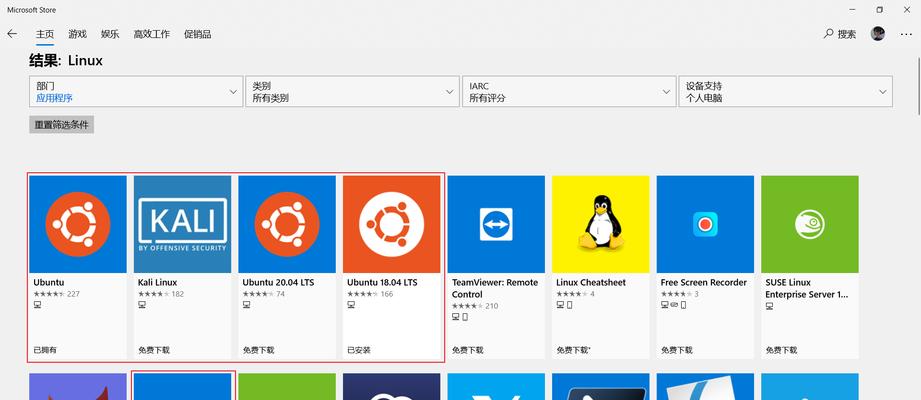Click 免费下载 under Free Screen Recorder
The height and width of the screenshot is (400, 921).
pos(677,350)
